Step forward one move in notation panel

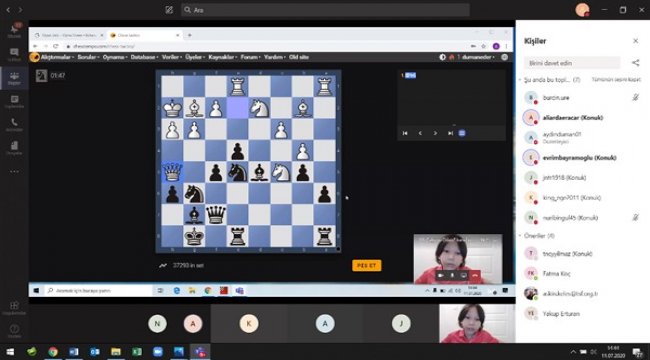pos(435,133)
